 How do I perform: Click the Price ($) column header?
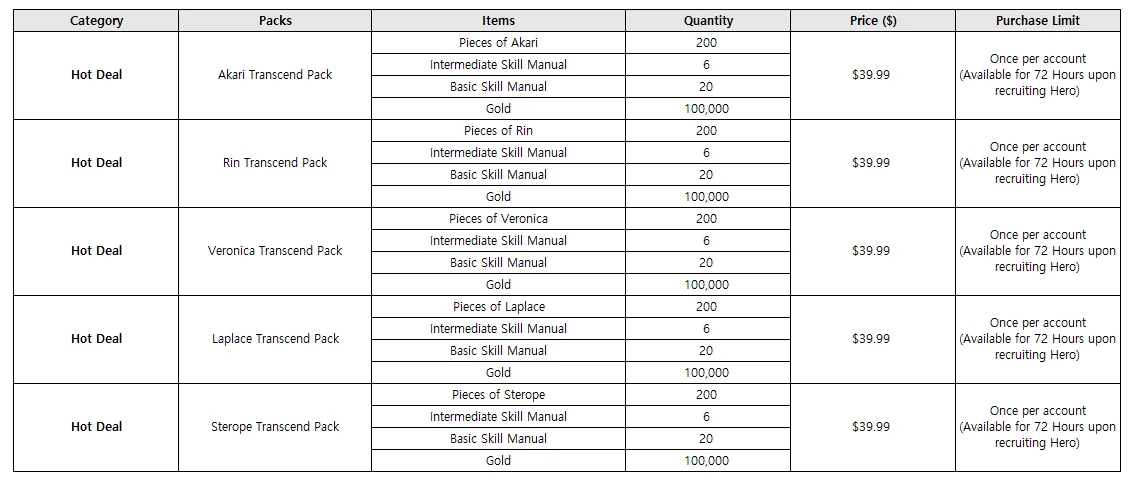(871, 21)
